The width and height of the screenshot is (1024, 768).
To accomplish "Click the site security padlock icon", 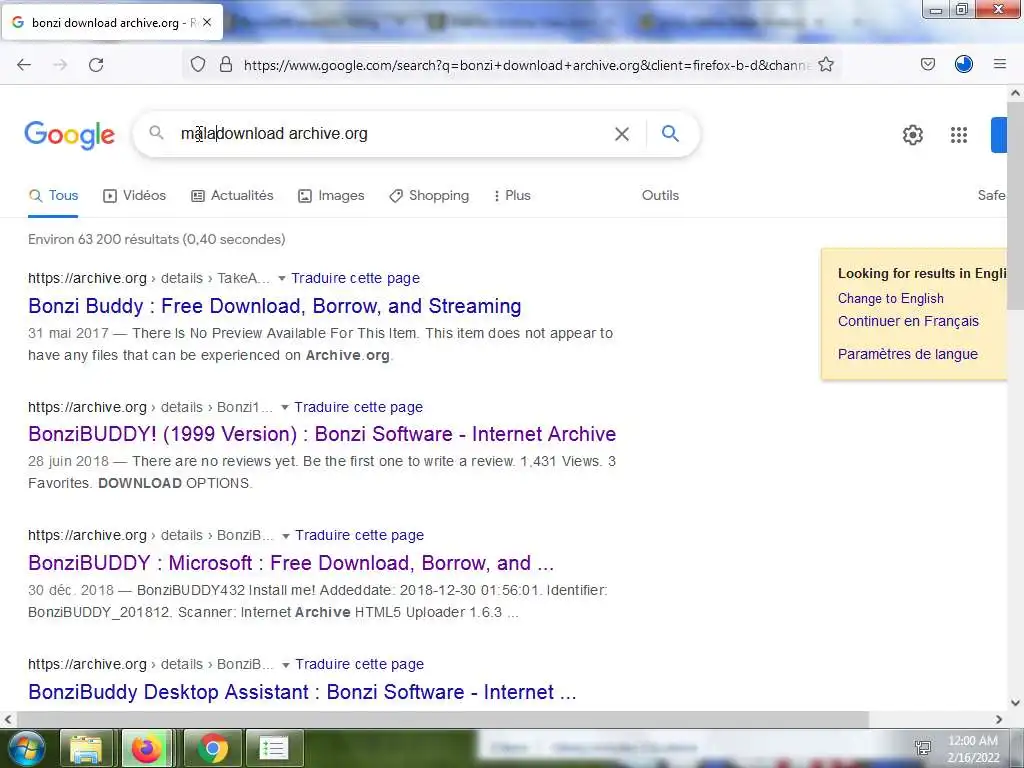I will click(x=226, y=65).
